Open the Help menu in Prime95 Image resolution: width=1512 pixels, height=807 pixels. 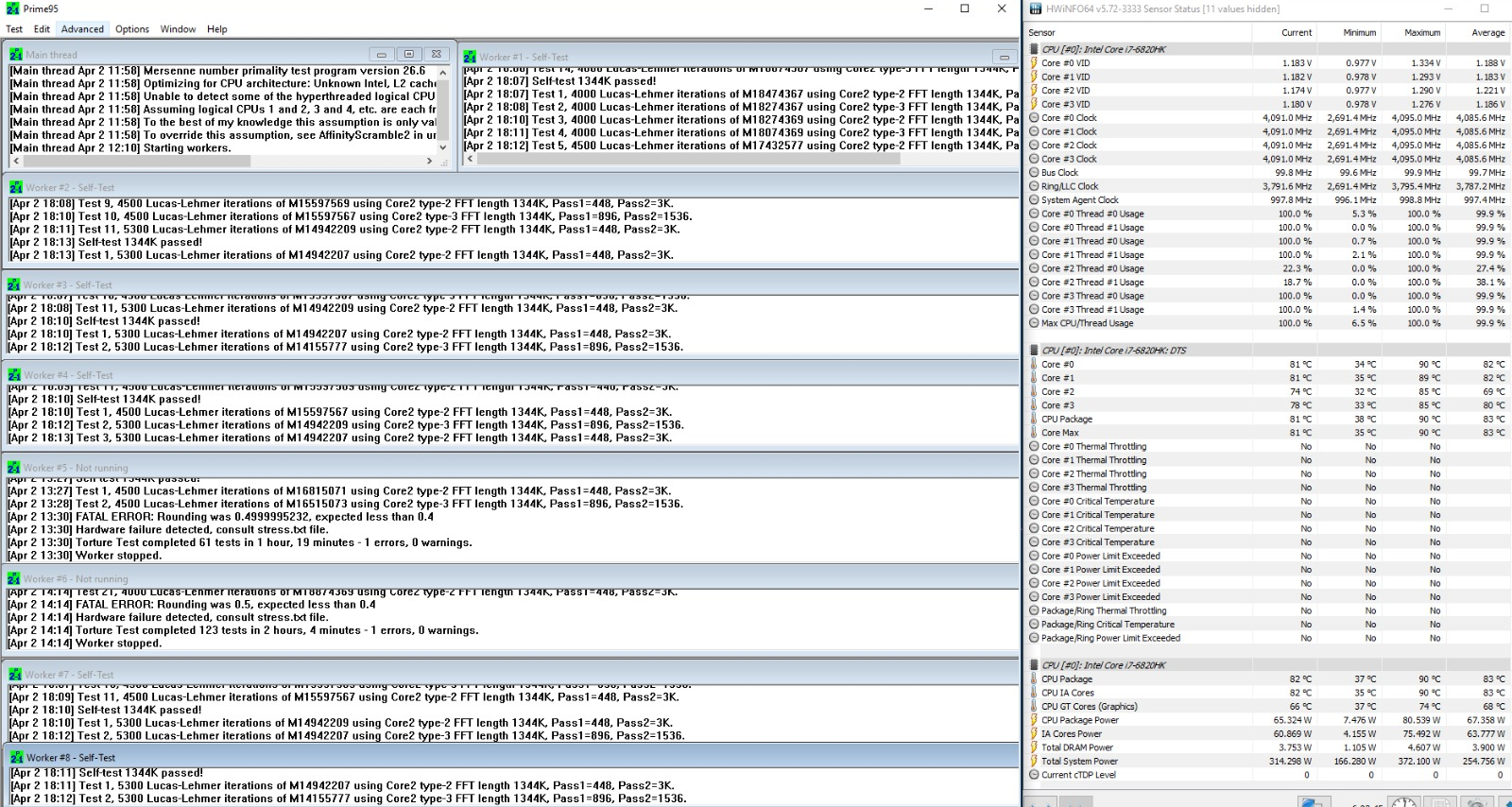point(217,29)
